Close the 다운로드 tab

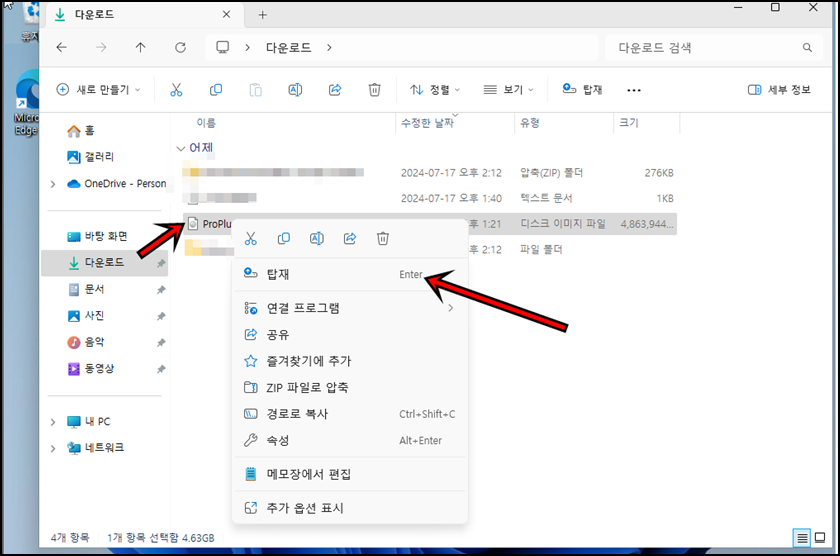(227, 14)
